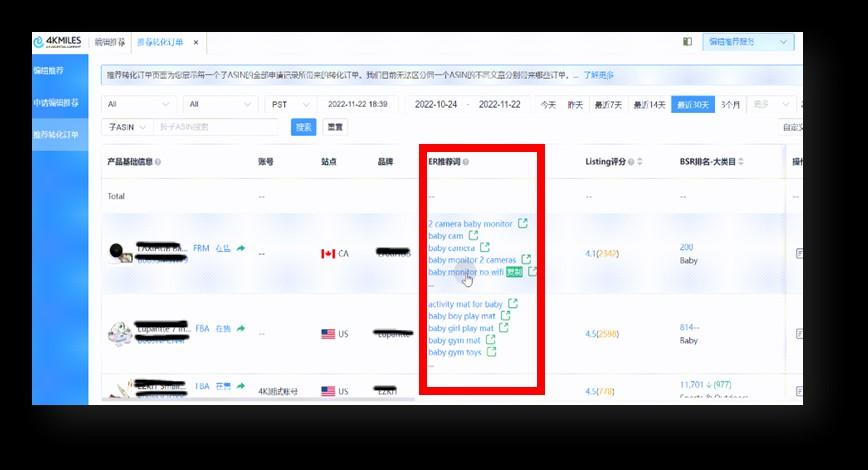868x470 pixels.
Task: Open external link icon next to 'baby gym toys'
Action: point(491,352)
